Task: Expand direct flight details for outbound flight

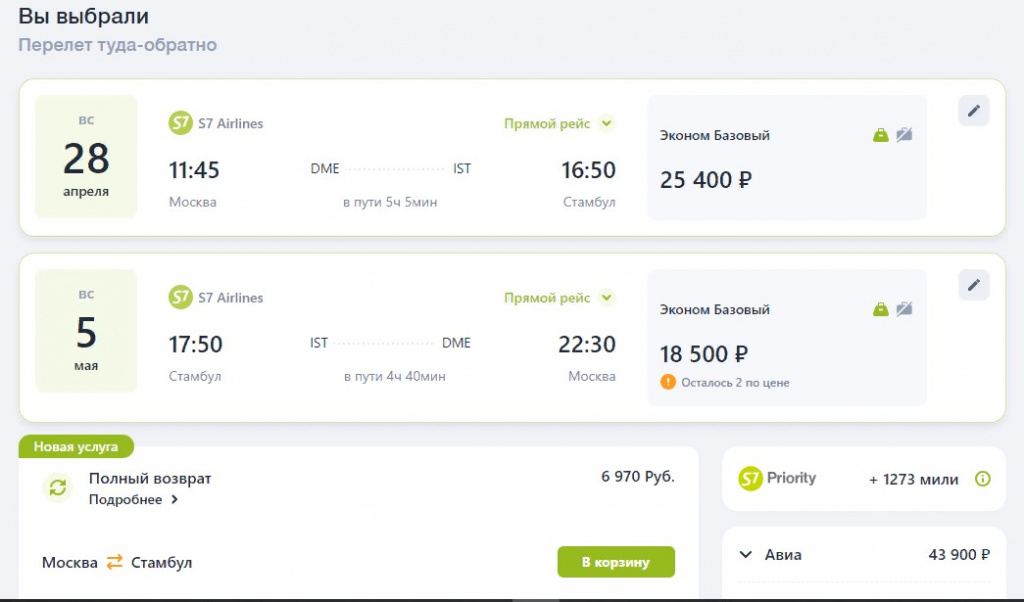Action: click(606, 124)
